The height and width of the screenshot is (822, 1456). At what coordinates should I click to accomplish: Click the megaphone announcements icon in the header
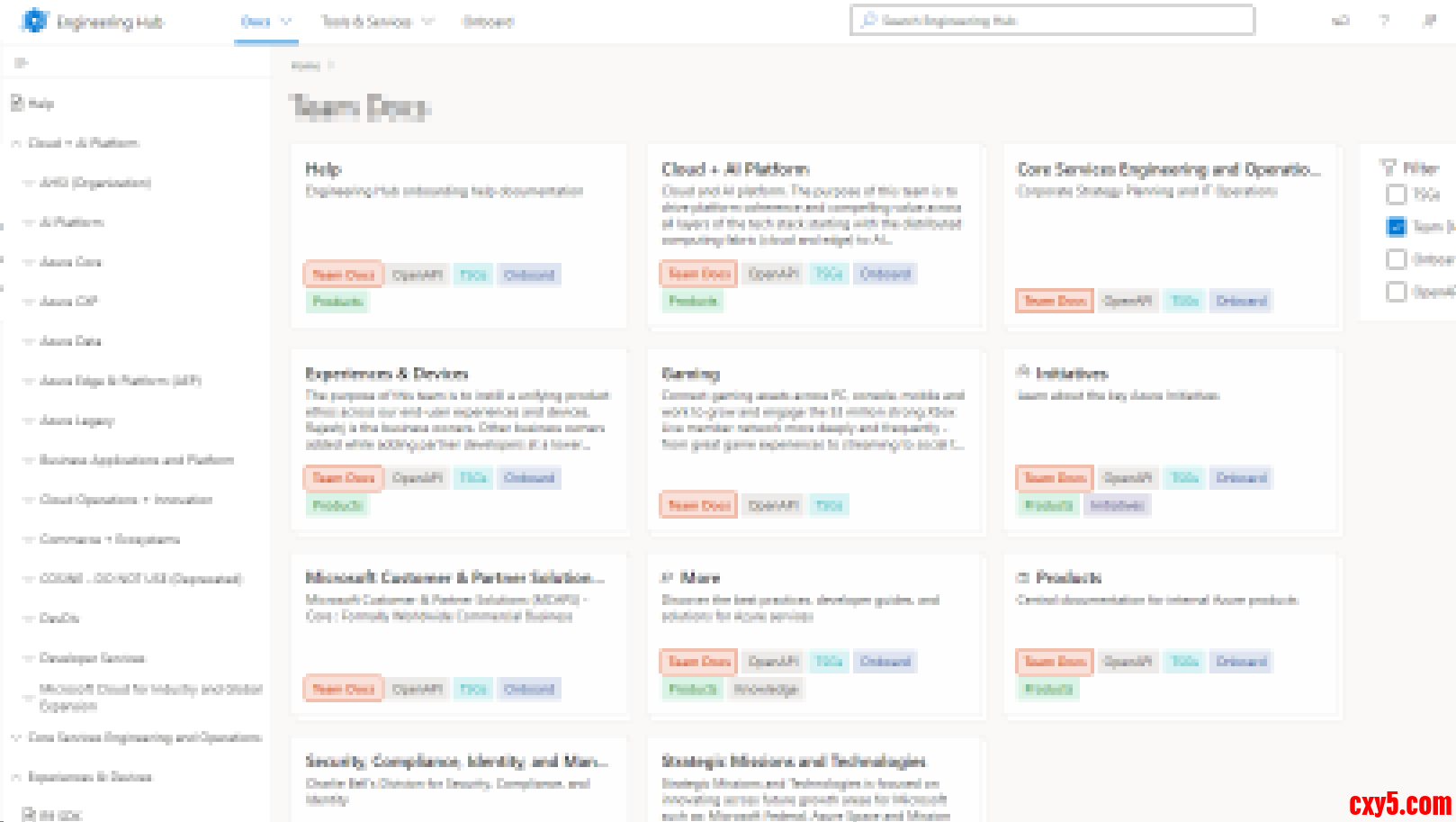pyautogui.click(x=1341, y=21)
